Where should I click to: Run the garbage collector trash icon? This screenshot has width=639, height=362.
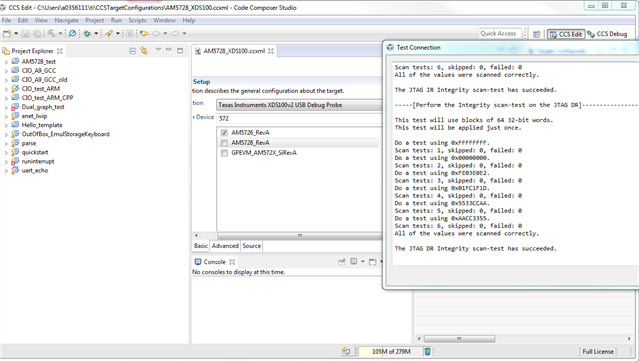pos(427,351)
